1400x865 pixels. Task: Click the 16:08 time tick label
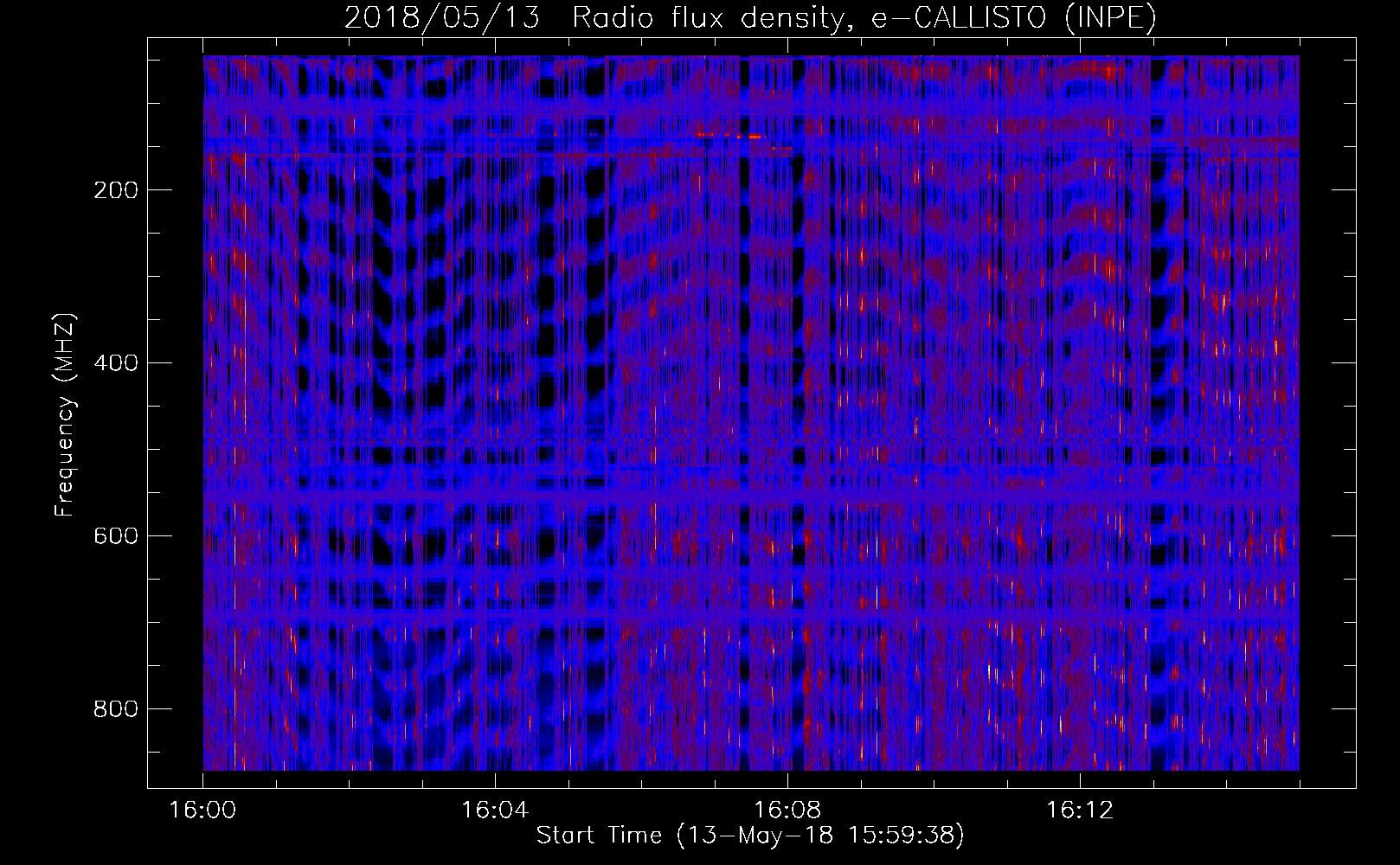(x=787, y=811)
